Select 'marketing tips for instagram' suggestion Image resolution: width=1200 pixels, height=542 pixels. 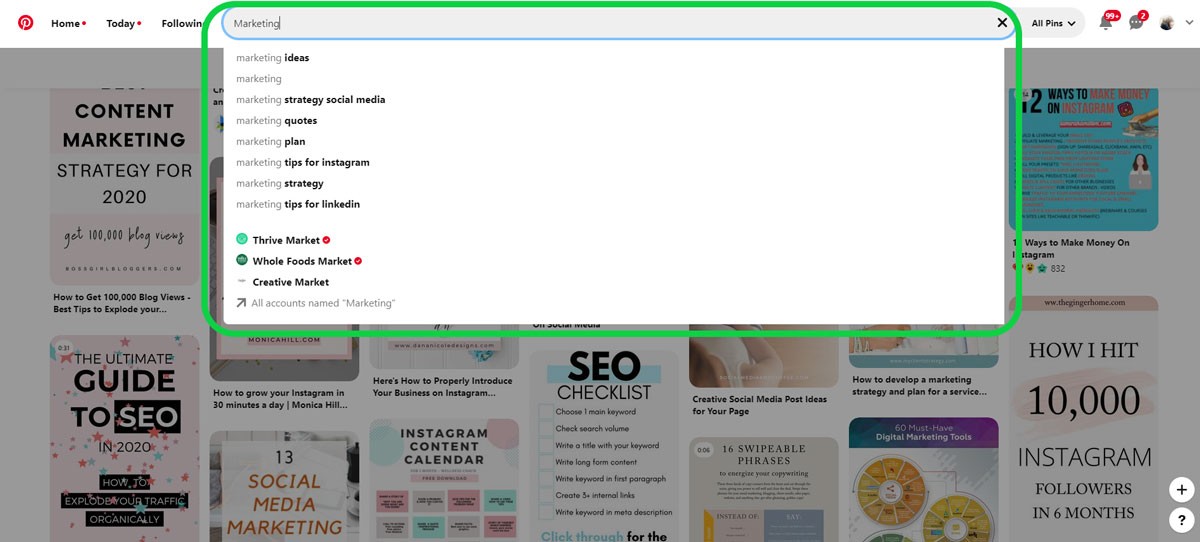click(303, 163)
